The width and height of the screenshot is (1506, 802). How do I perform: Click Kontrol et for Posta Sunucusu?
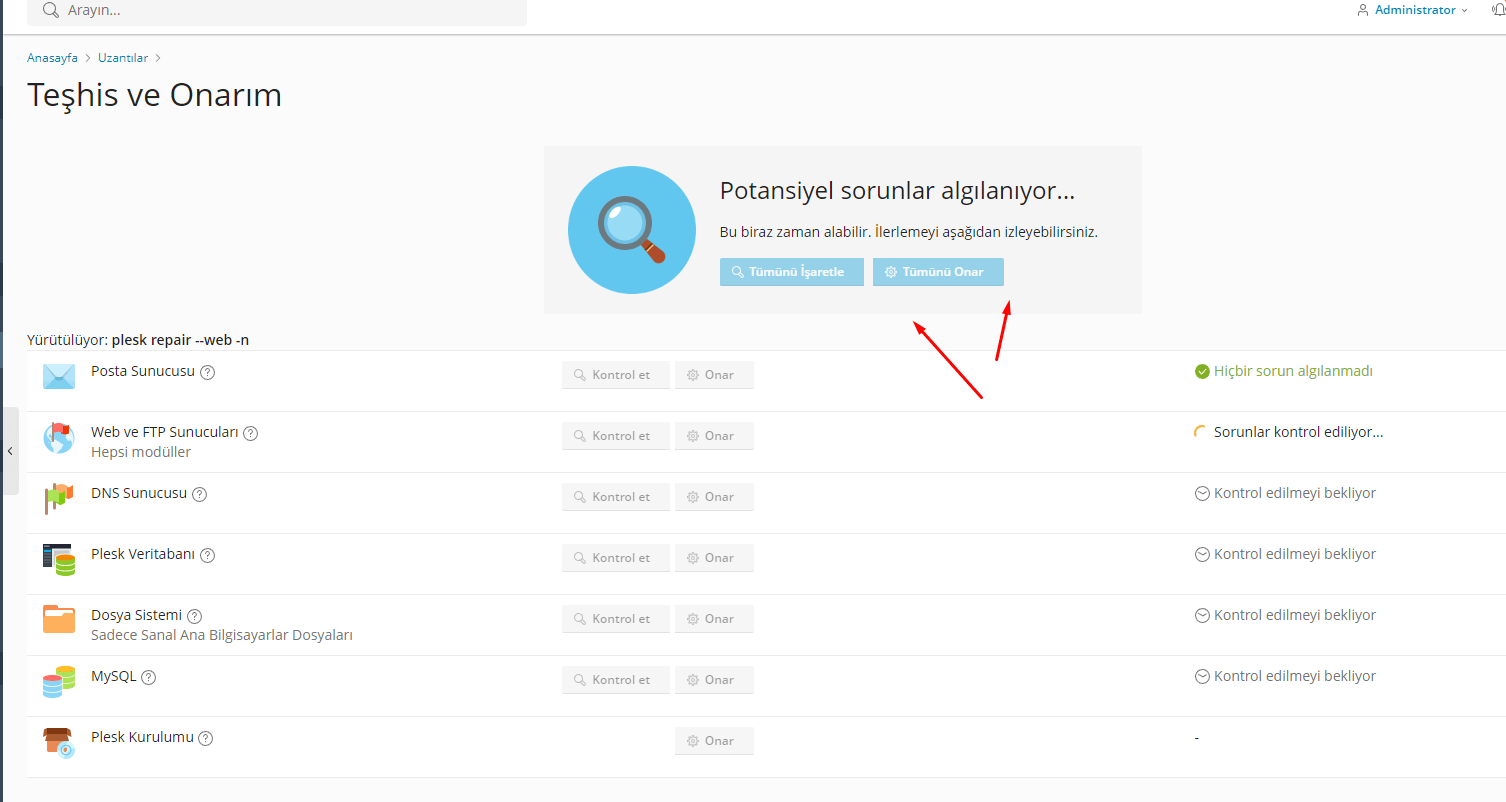click(x=616, y=375)
